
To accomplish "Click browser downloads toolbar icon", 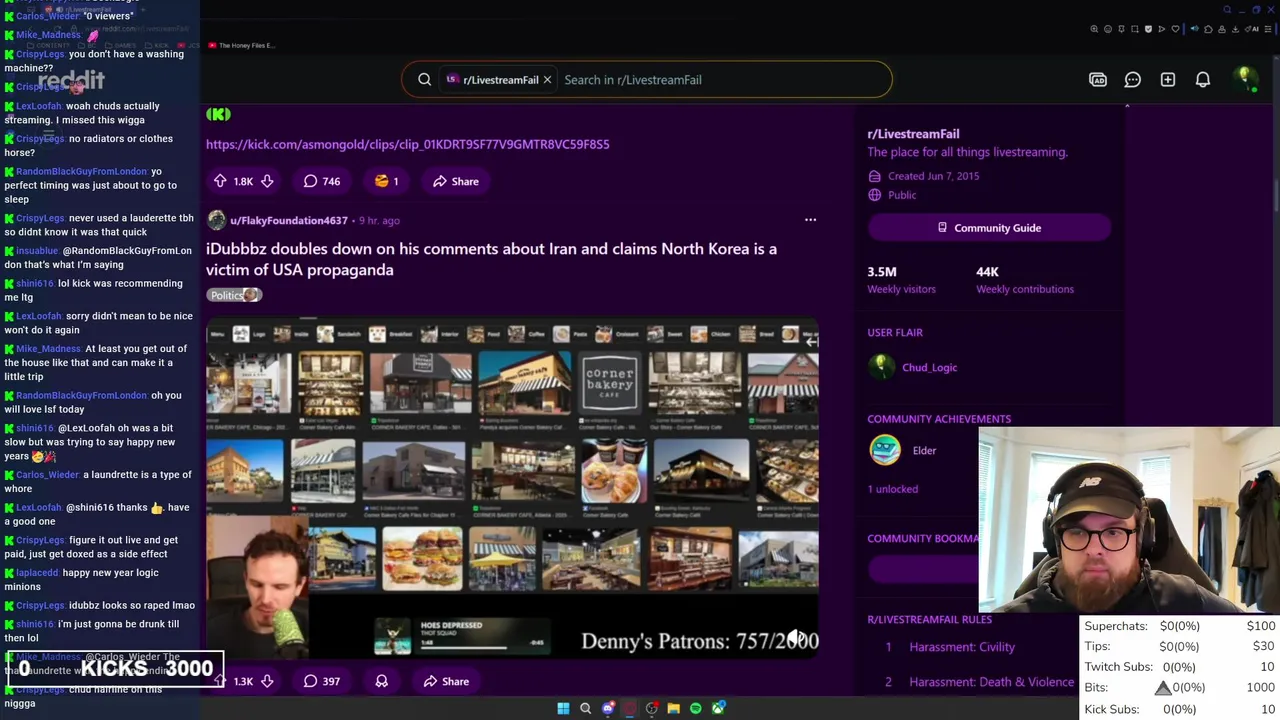I will coord(1235,29).
